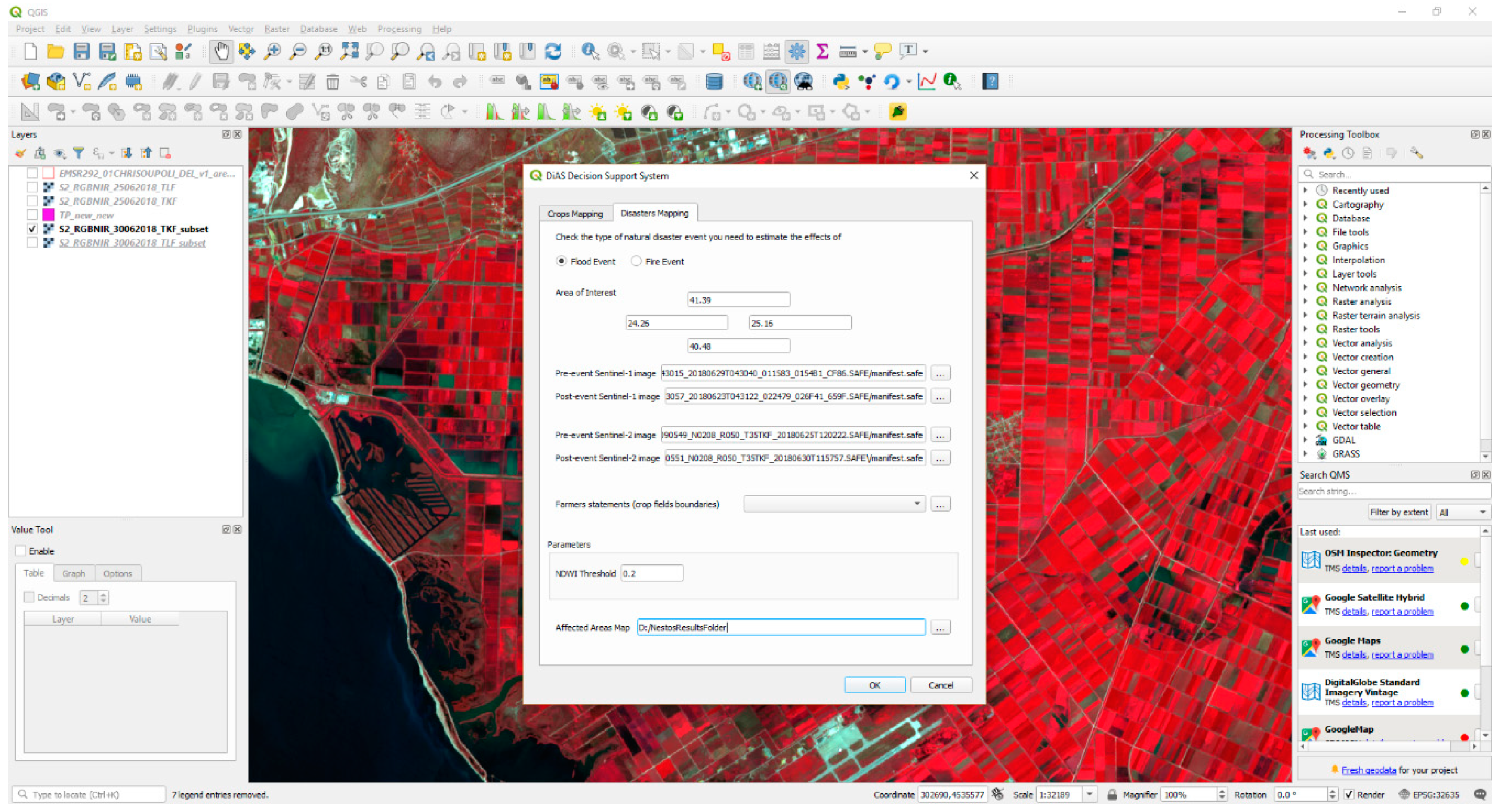Click the magenta TP_new_new layer swatch
Viewport: 1500px width, 812px height.
pyautogui.click(x=48, y=215)
